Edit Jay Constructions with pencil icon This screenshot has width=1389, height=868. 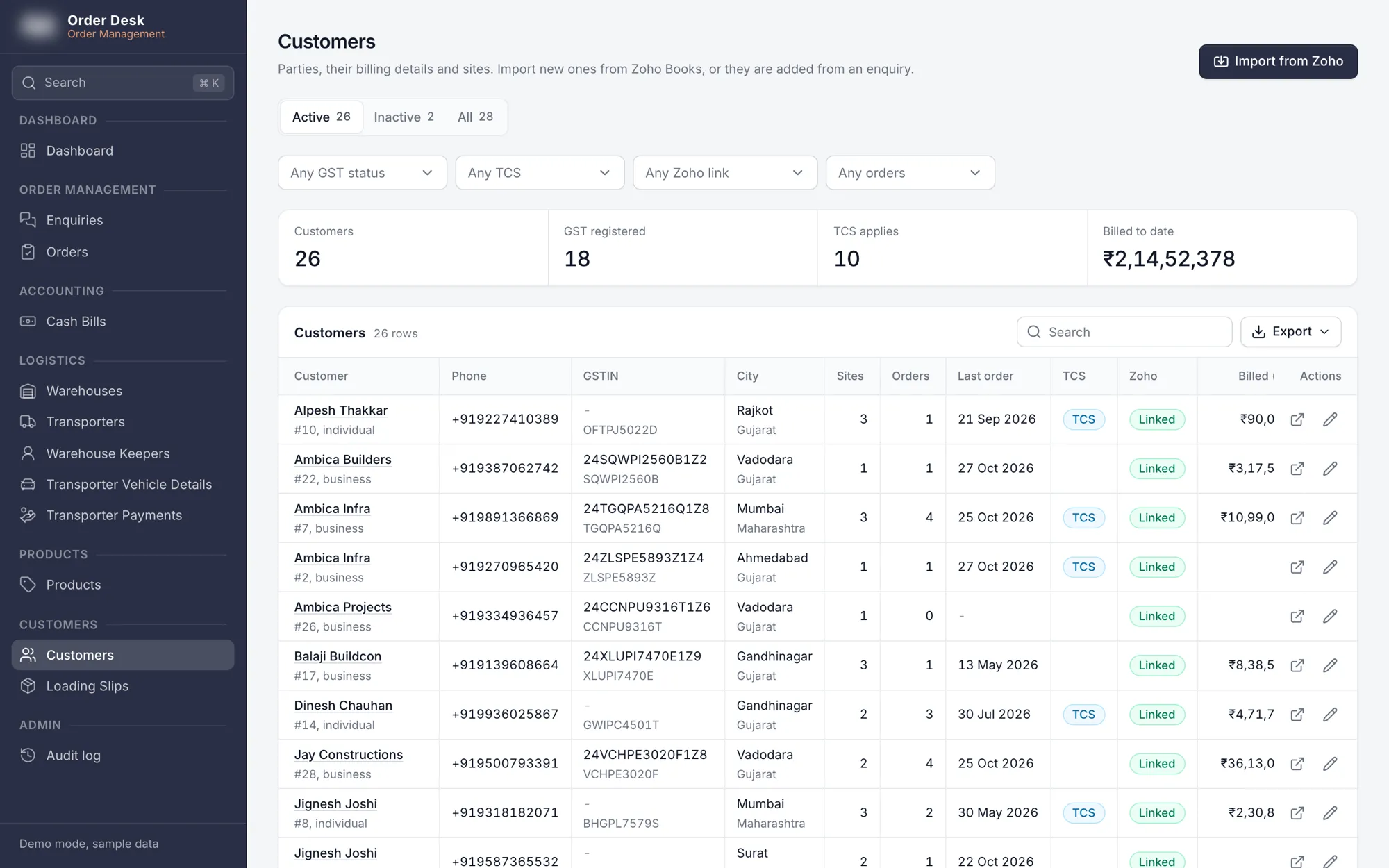pos(1330,764)
